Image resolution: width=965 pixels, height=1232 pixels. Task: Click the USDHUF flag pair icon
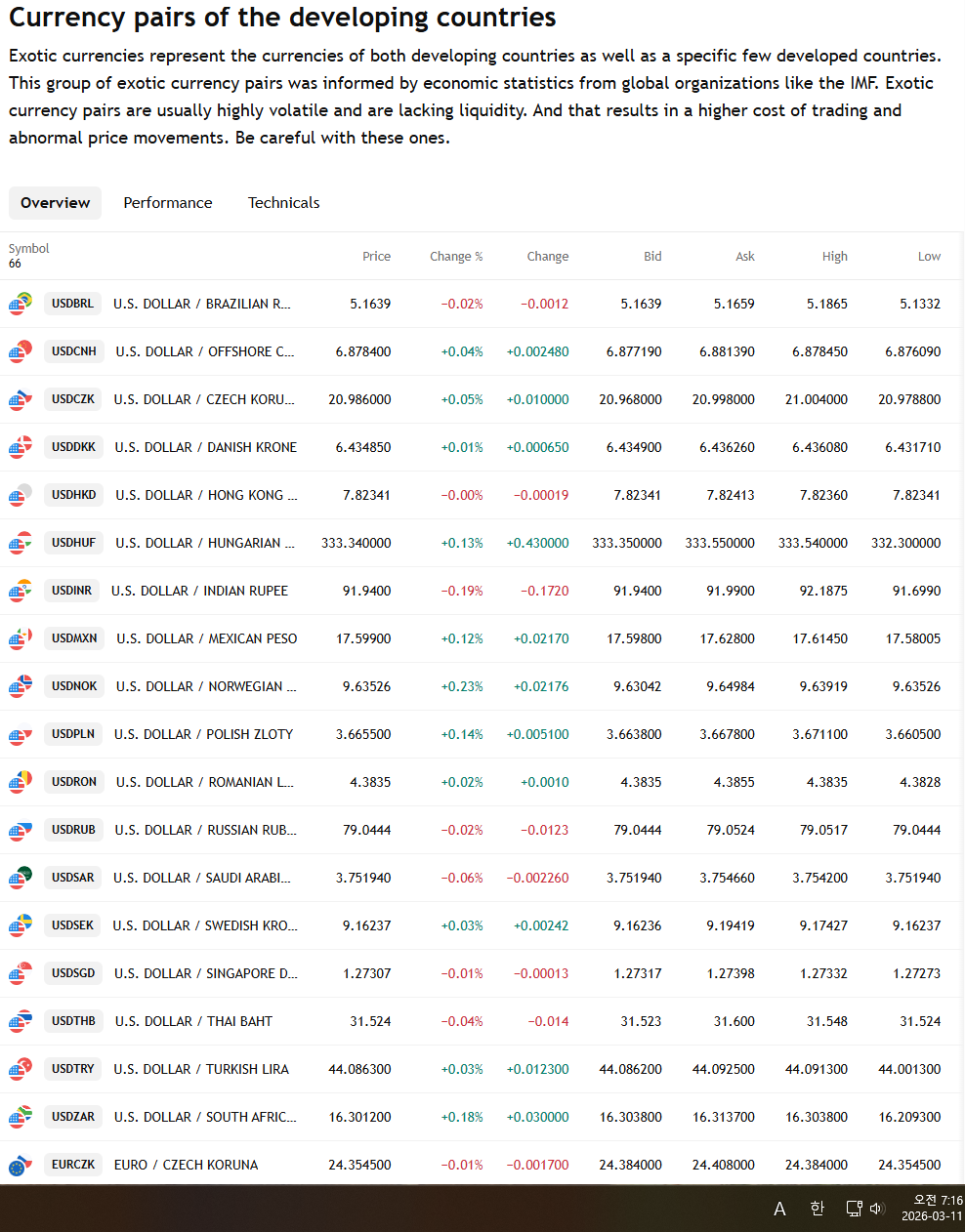21,543
